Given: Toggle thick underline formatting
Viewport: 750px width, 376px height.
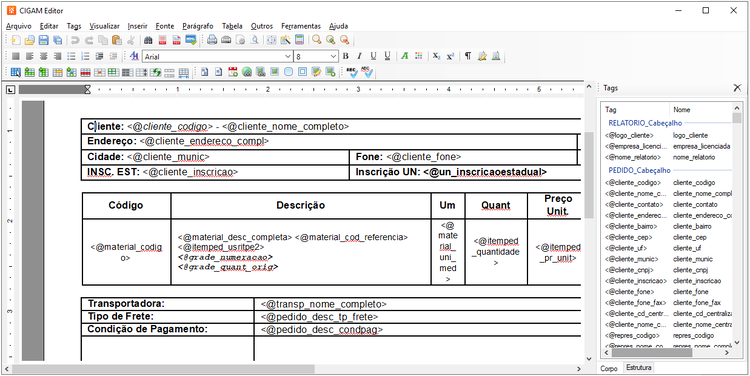Looking at the screenshot, I should click(x=387, y=56).
